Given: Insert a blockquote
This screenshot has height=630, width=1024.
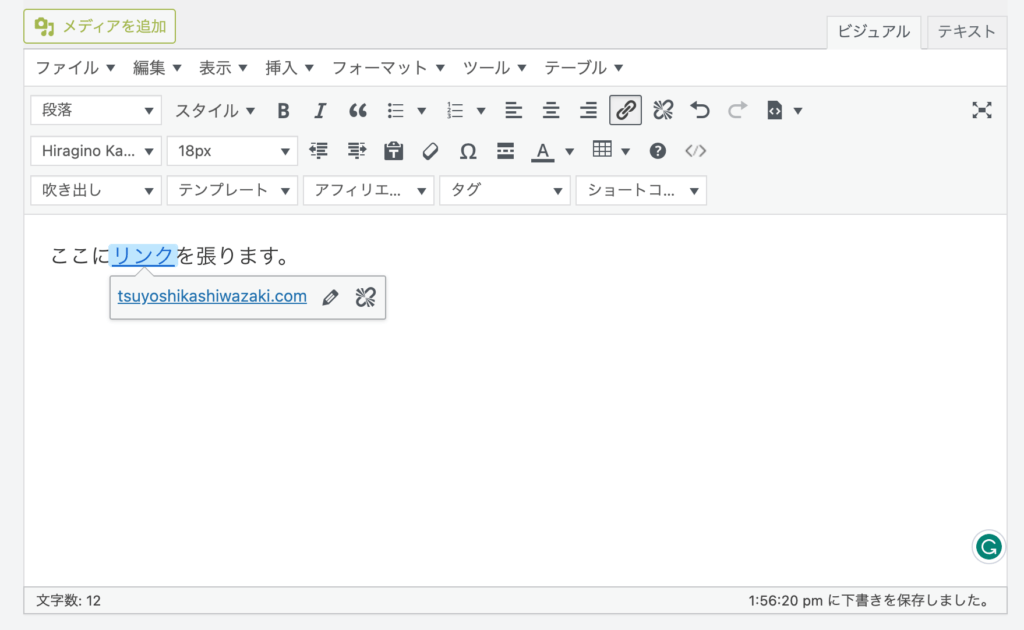Looking at the screenshot, I should 357,110.
